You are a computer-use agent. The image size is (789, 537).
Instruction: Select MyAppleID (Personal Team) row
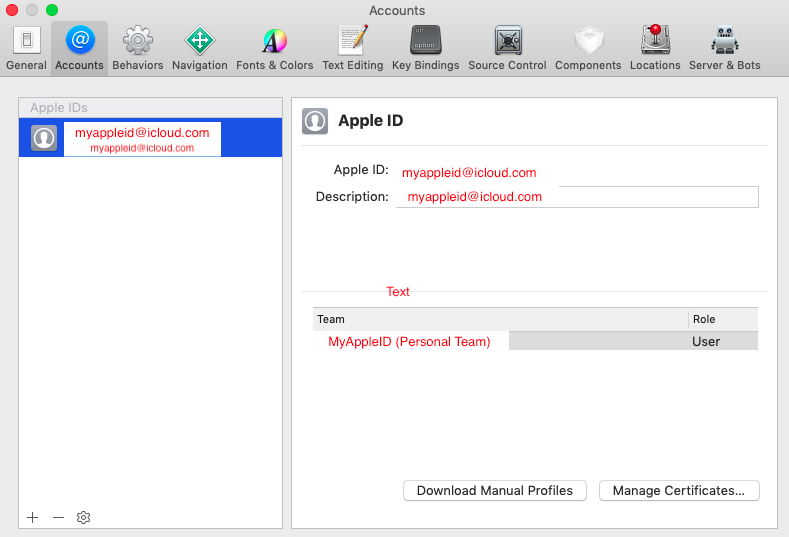pos(535,341)
